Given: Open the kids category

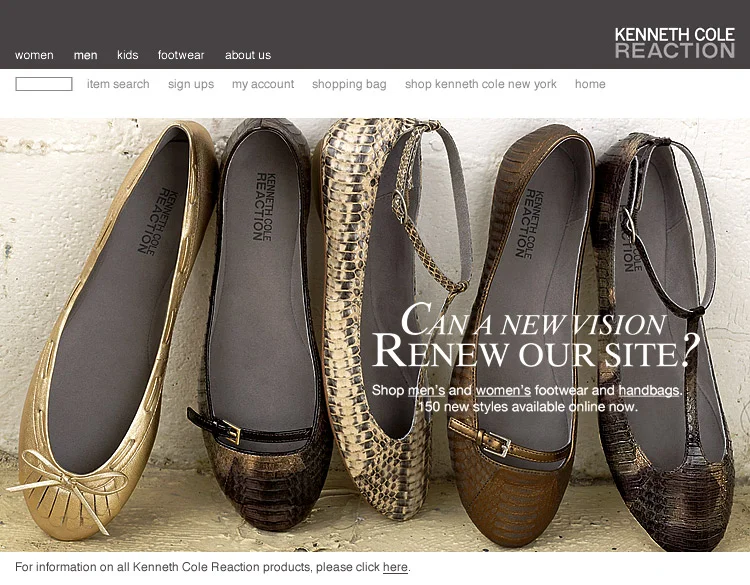Looking at the screenshot, I should (128, 55).
